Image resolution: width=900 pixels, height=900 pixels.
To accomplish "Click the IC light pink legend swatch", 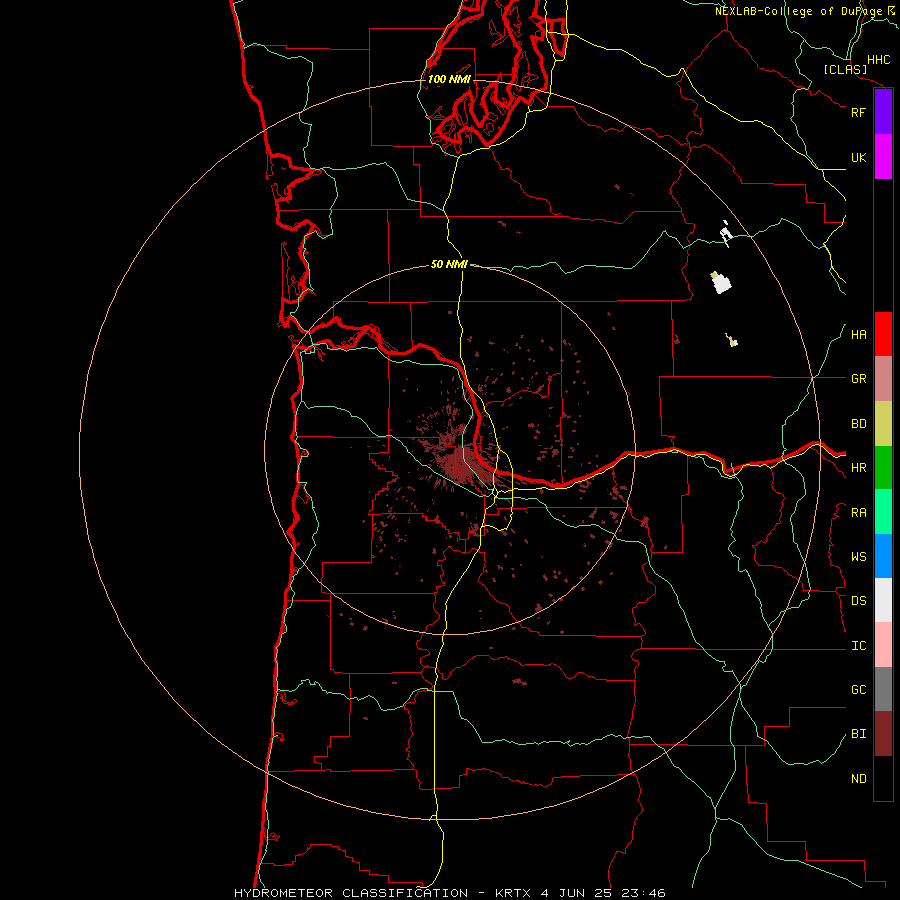I will click(883, 645).
